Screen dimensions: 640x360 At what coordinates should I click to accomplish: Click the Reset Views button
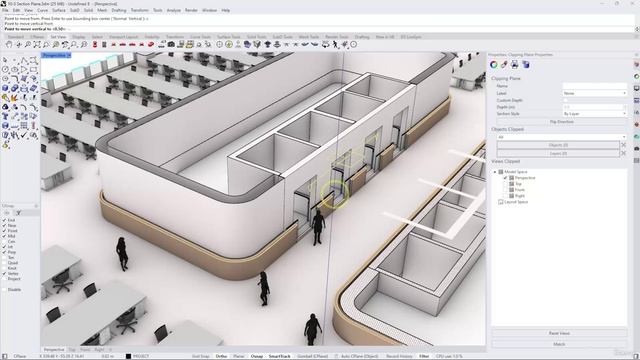point(559,333)
